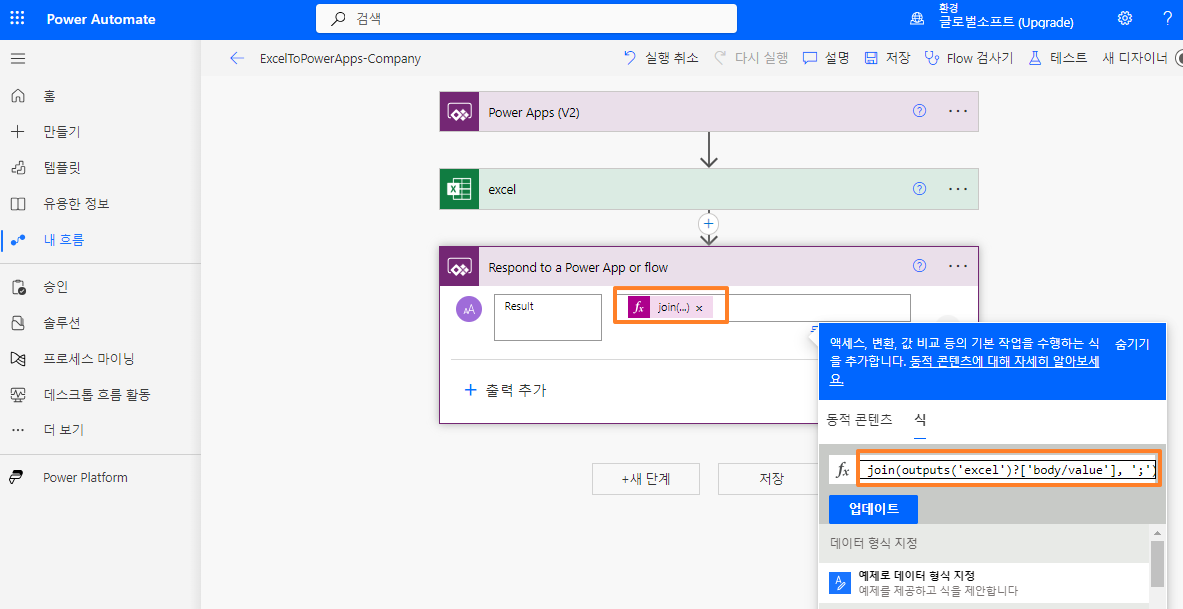This screenshot has width=1183, height=609.
Task: Click 출력 추가 to add output
Action: pyautogui.click(x=505, y=390)
